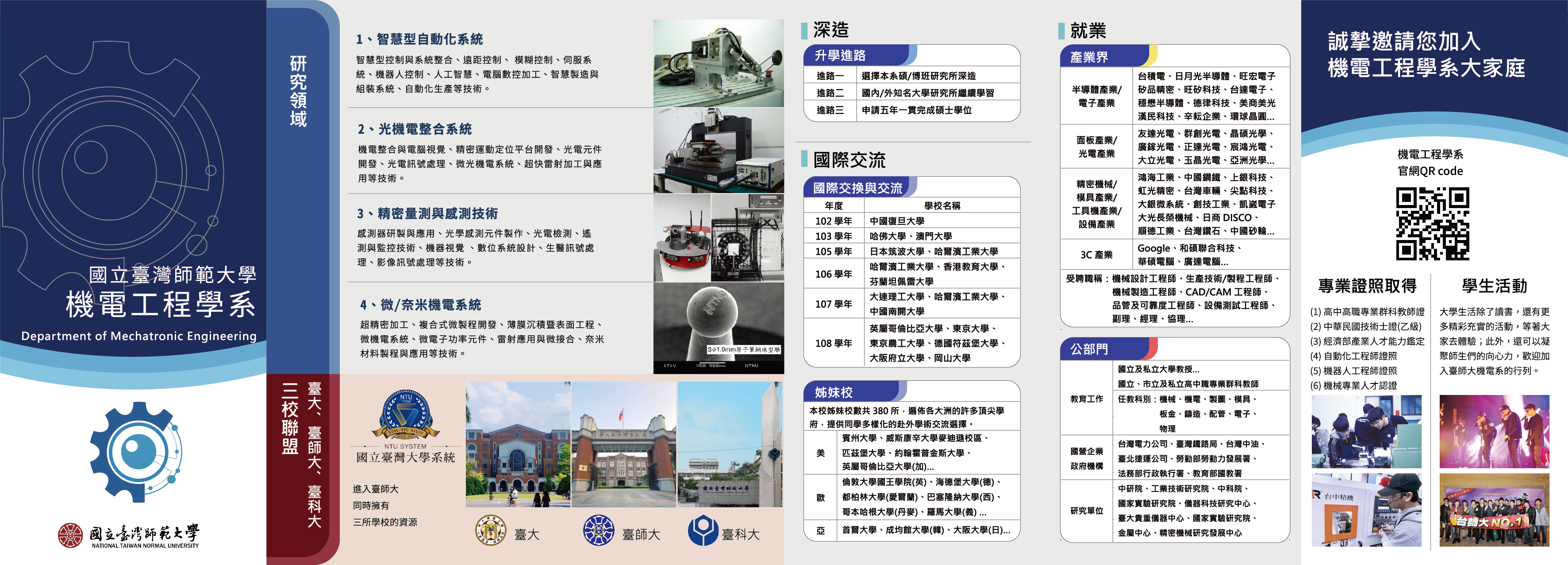Click the 專業證照取得 heading
Viewport: 1568px width, 565px height.
(x=1367, y=286)
